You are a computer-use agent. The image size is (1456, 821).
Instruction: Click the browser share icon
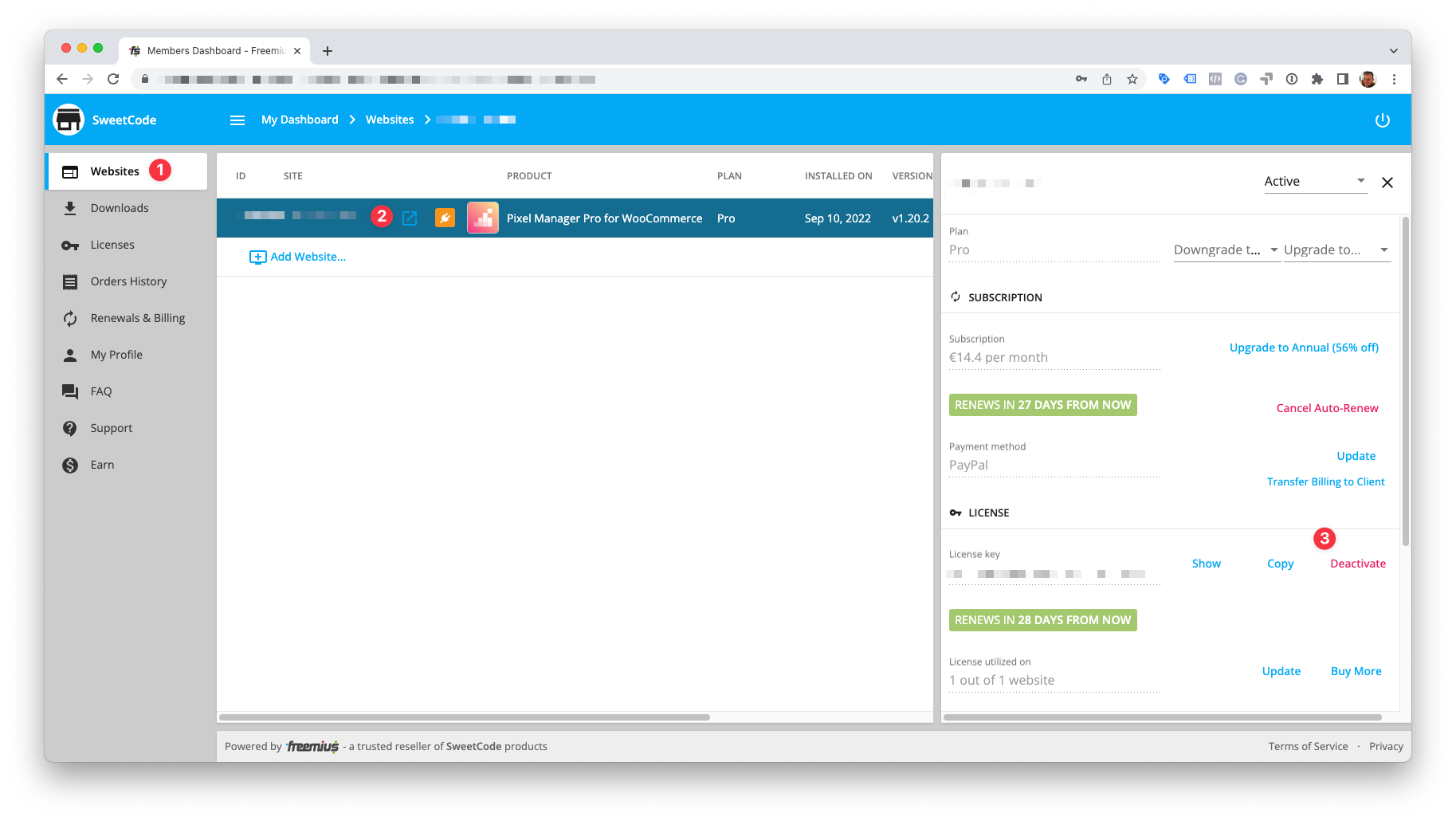click(1107, 79)
